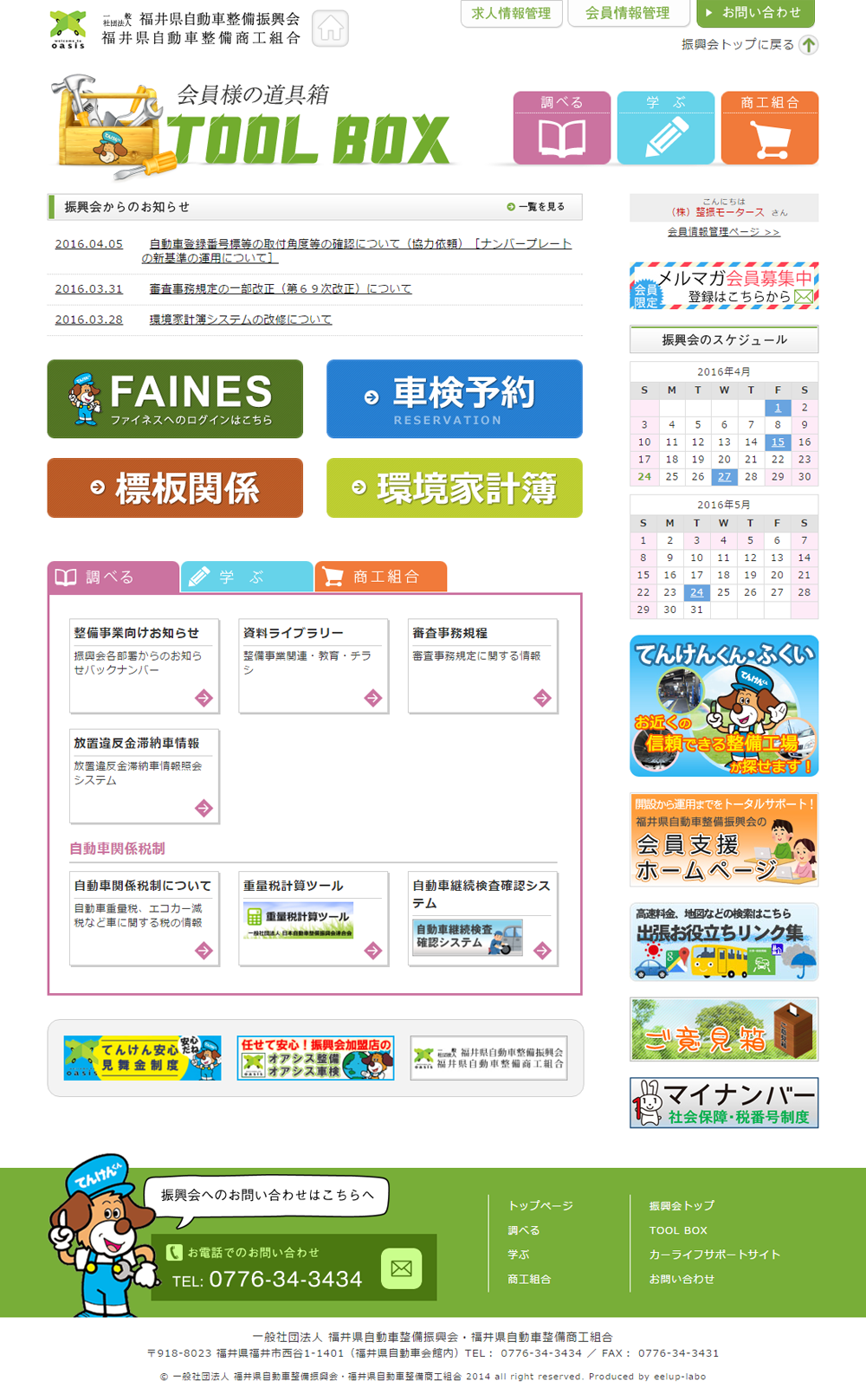This screenshot has width=866, height=1400.
Task: Switch to the 商工組合 tab
Action: (x=381, y=577)
